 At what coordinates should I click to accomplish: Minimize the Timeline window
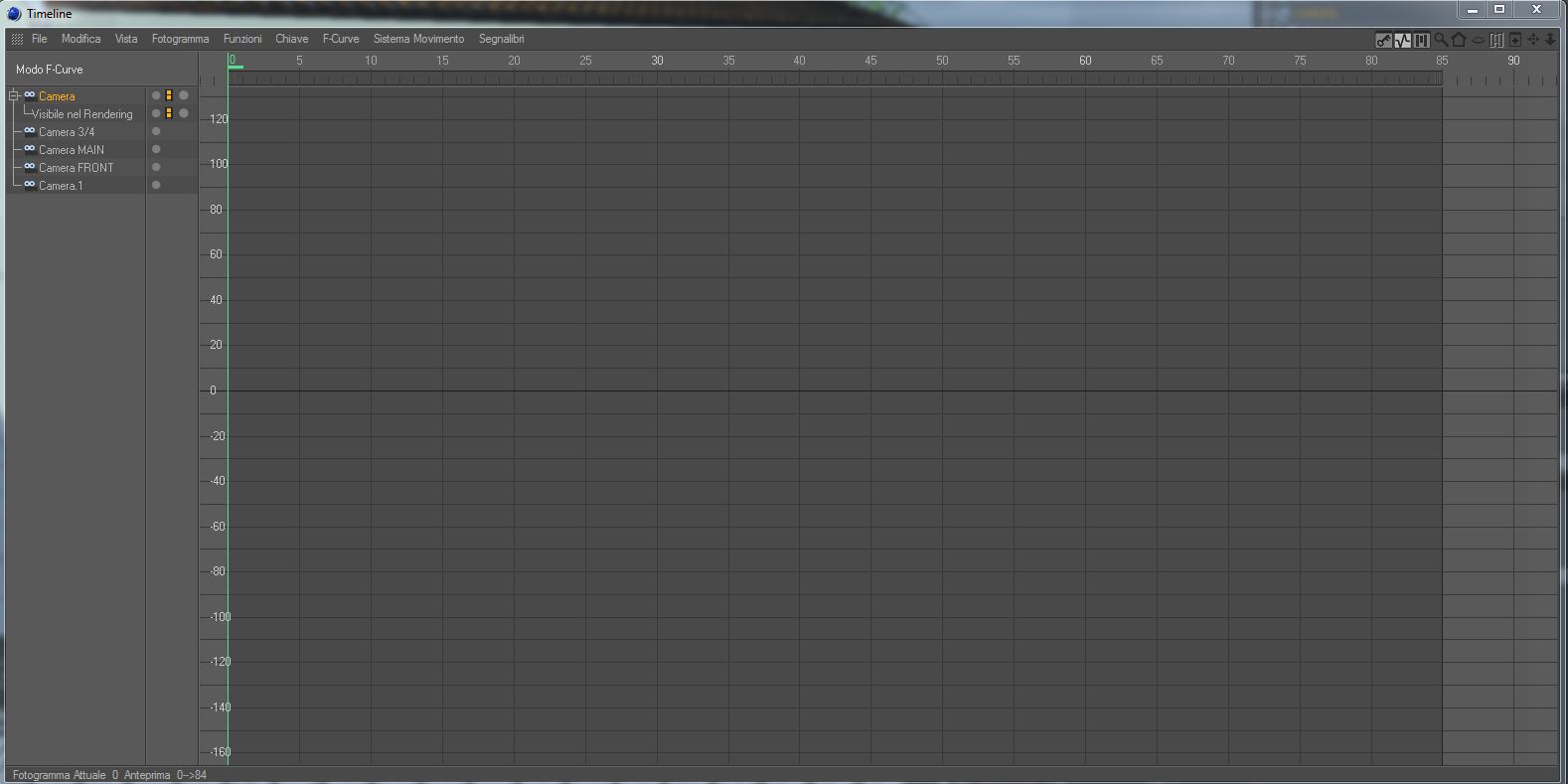point(1473,10)
